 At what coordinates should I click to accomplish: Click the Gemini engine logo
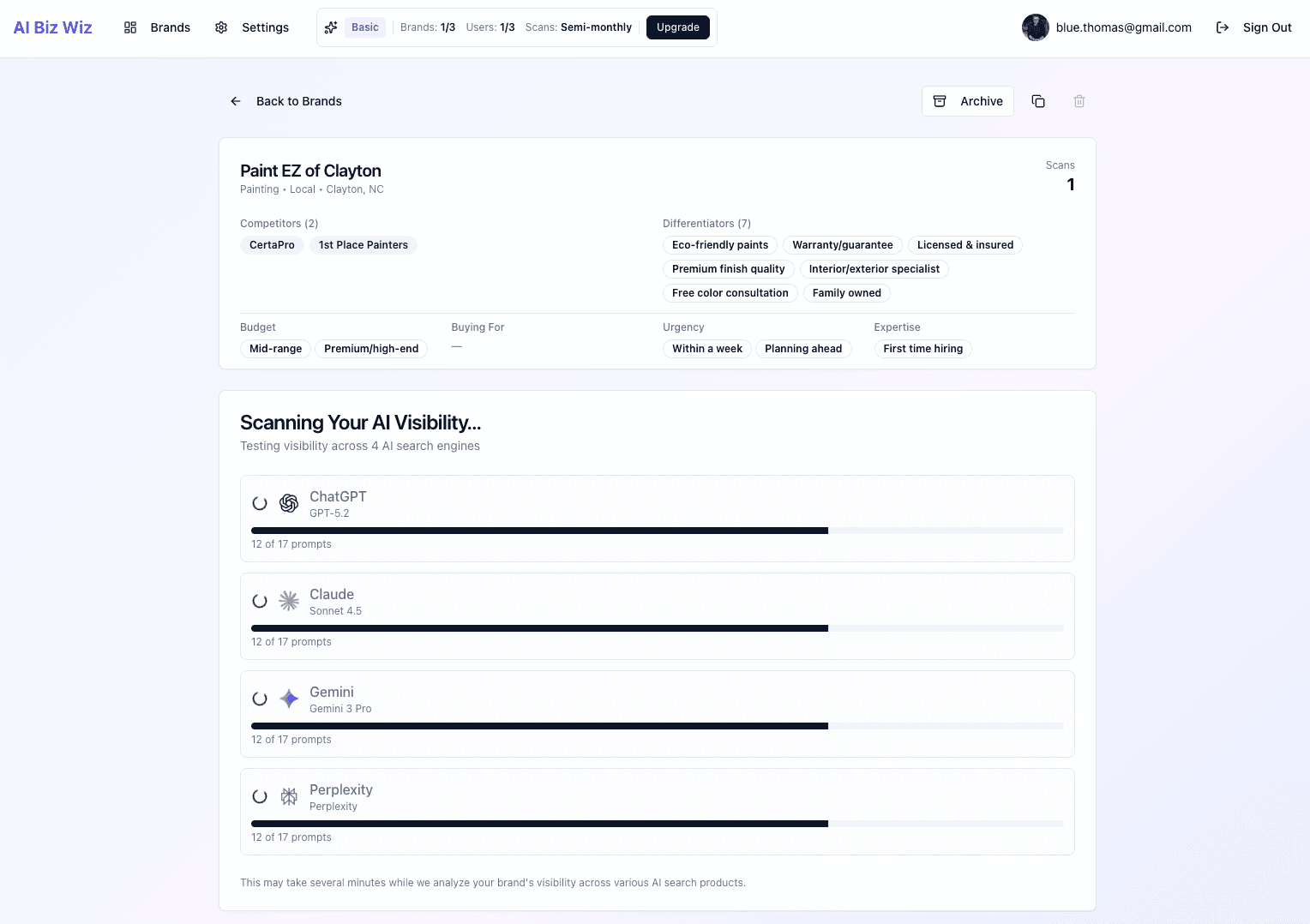pos(289,699)
